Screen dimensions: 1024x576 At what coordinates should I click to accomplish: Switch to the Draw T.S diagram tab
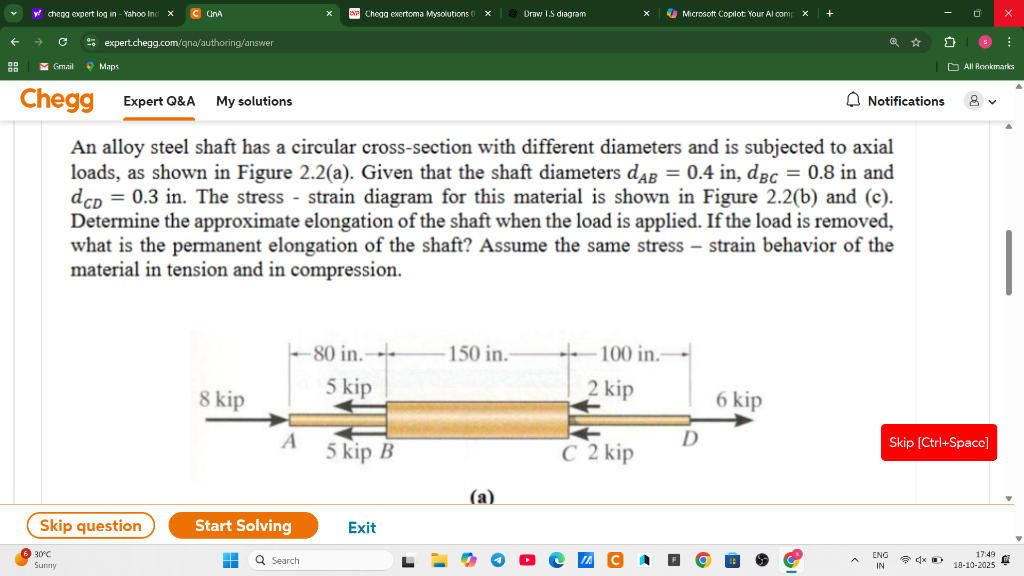579,14
